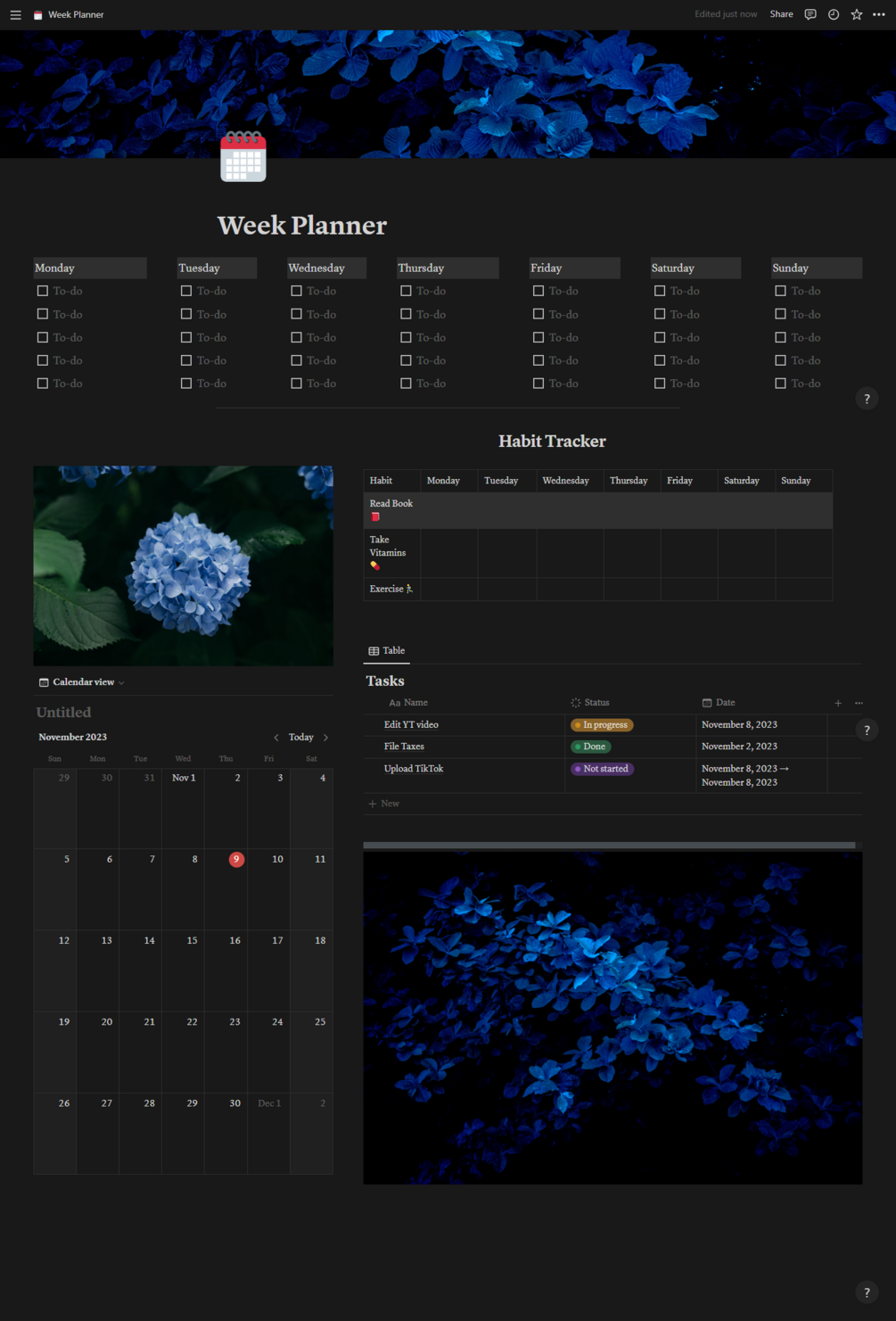Check the last Friday To-do box
Viewport: 896px width, 1321px height.
point(538,384)
